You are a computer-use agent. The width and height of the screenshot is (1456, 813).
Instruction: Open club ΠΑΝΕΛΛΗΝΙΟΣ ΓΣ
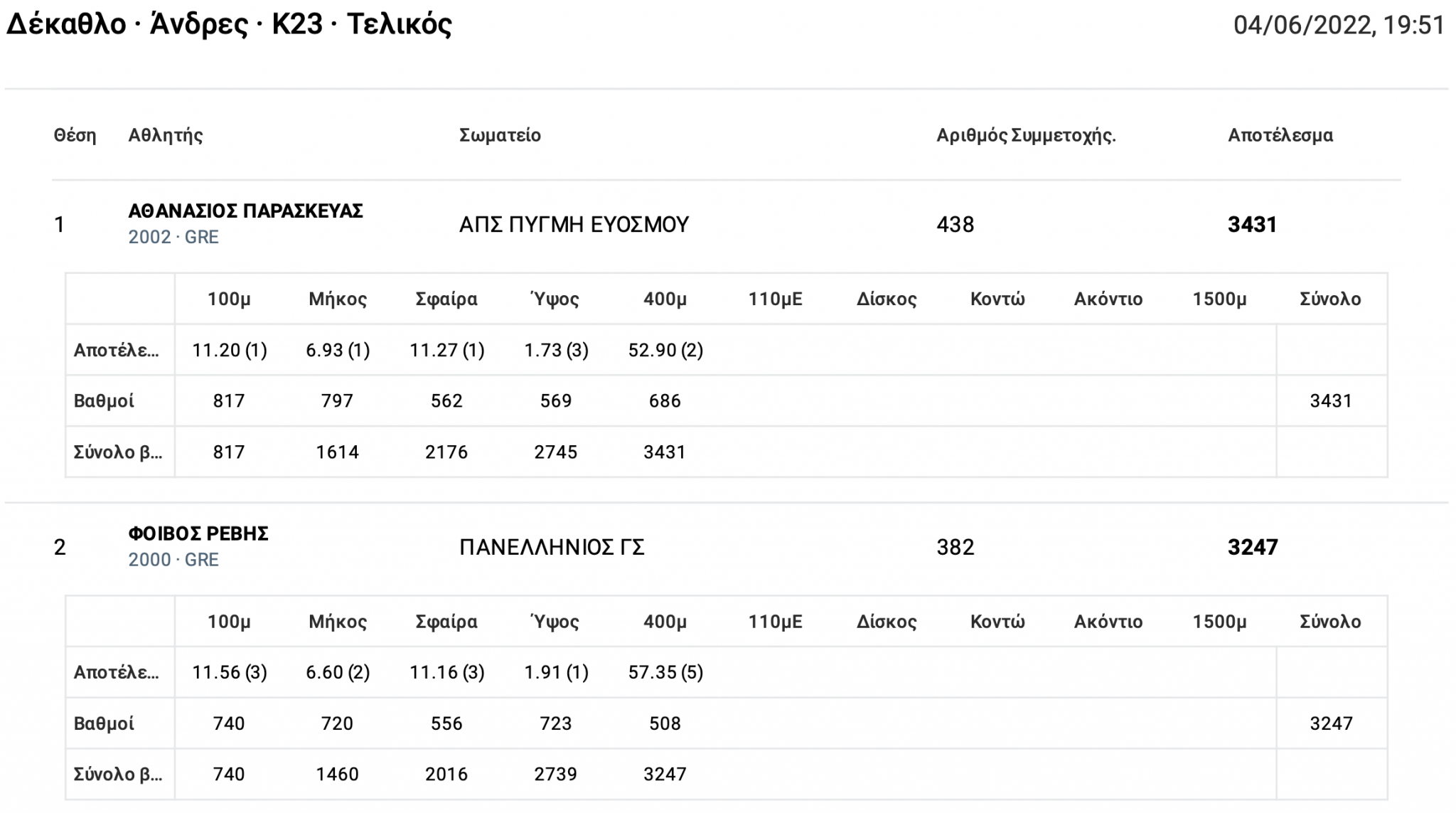tap(552, 547)
